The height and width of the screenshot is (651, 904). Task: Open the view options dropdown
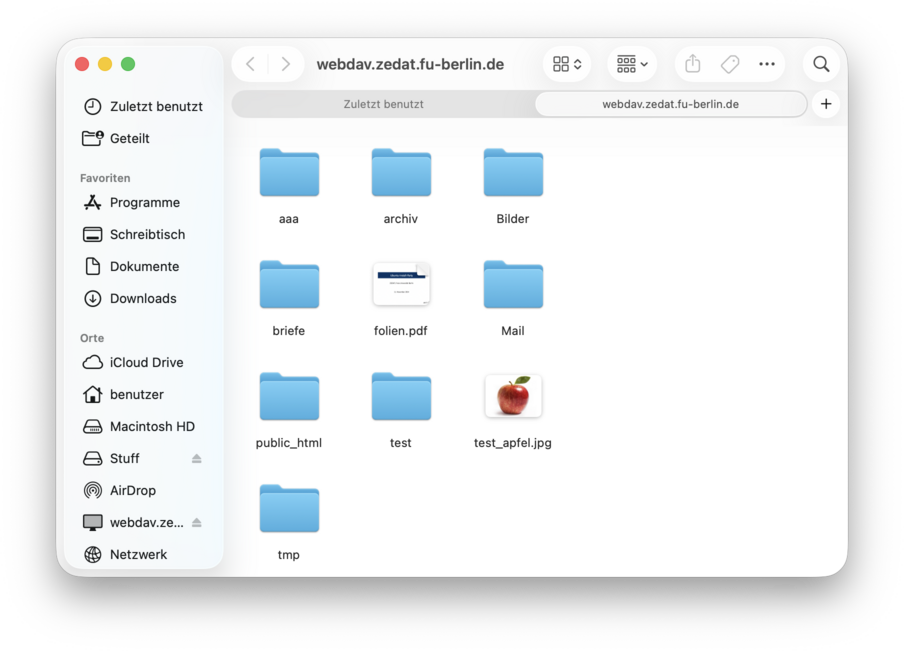[x=566, y=63]
